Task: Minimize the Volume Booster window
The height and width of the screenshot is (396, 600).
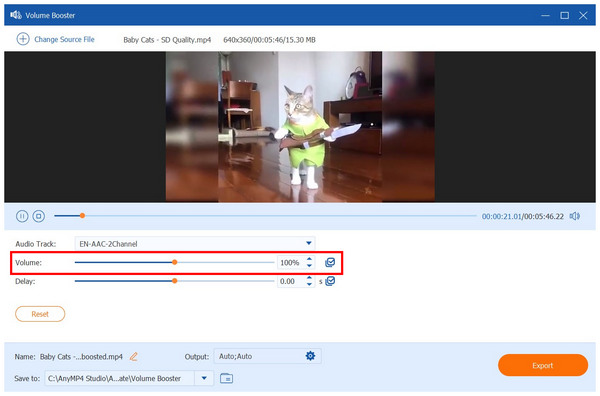Action: (x=545, y=15)
